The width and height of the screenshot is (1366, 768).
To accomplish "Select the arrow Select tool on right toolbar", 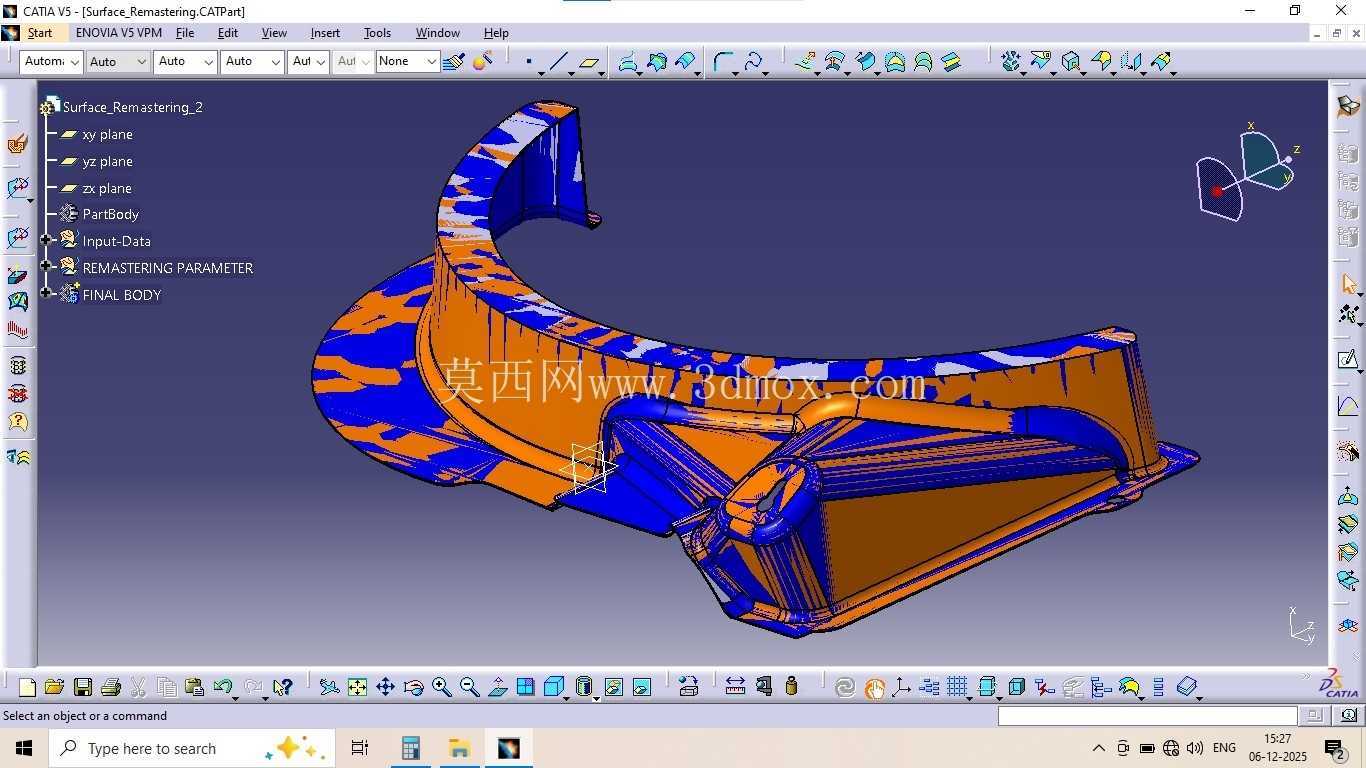I will tap(1349, 285).
